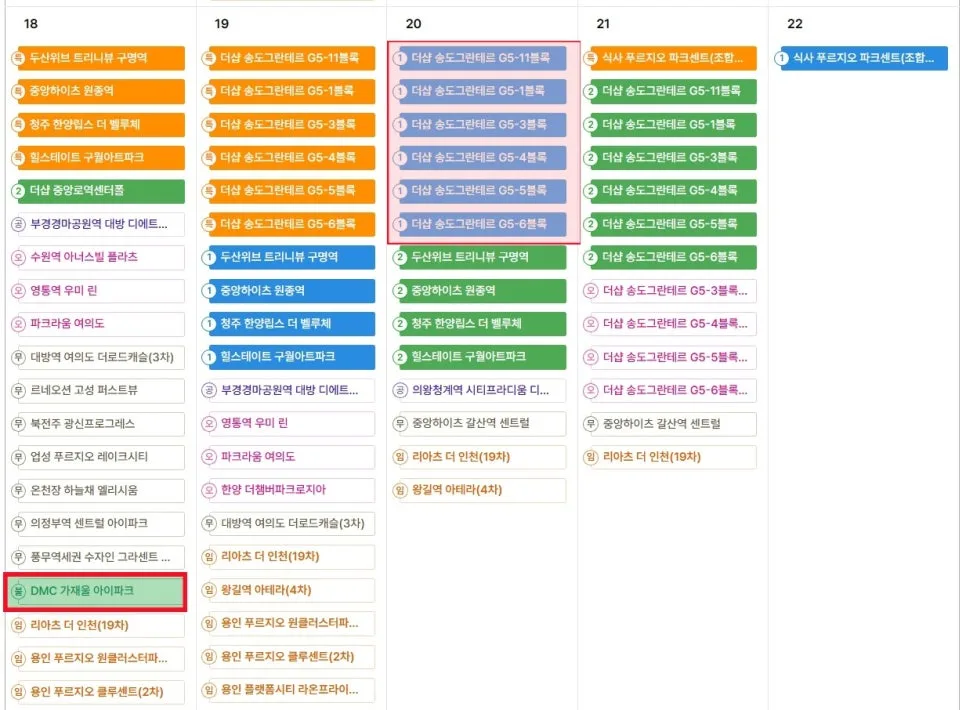Screen dimensions: 966x710
Task: Open 왕길역 아테라(4차) on day 20
Action: (x=479, y=490)
